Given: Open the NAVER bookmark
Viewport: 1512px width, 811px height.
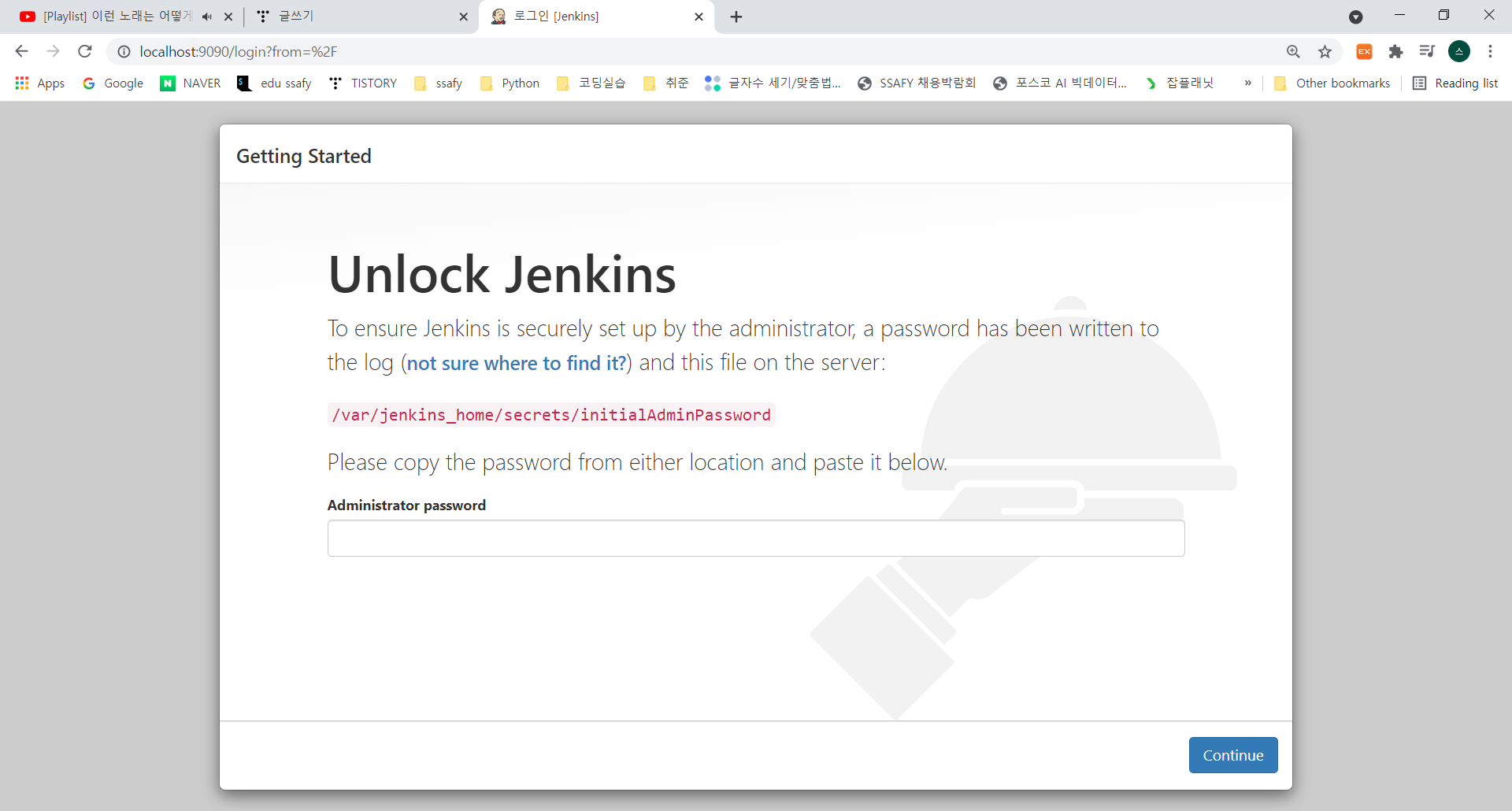Looking at the screenshot, I should pos(191,83).
